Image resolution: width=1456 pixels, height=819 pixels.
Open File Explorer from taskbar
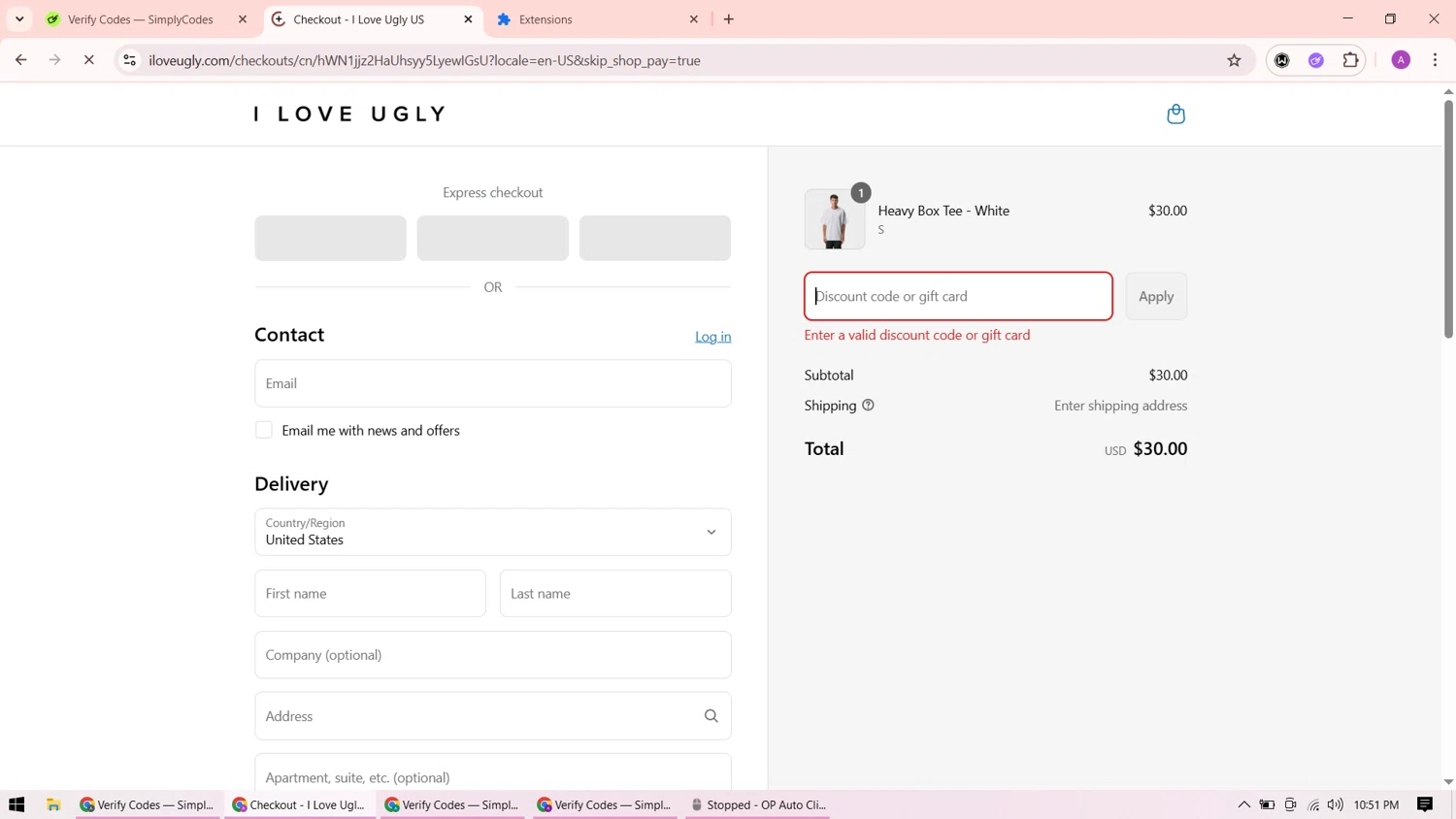(53, 804)
